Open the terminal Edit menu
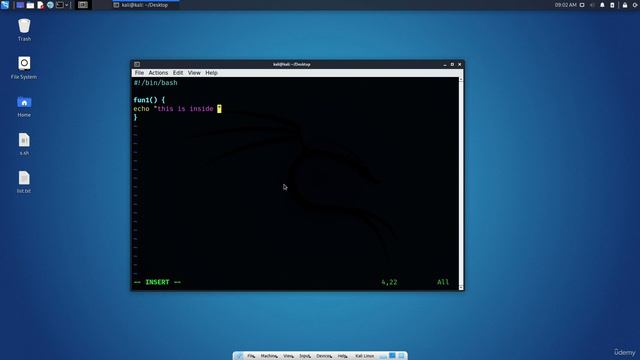 coord(178,73)
